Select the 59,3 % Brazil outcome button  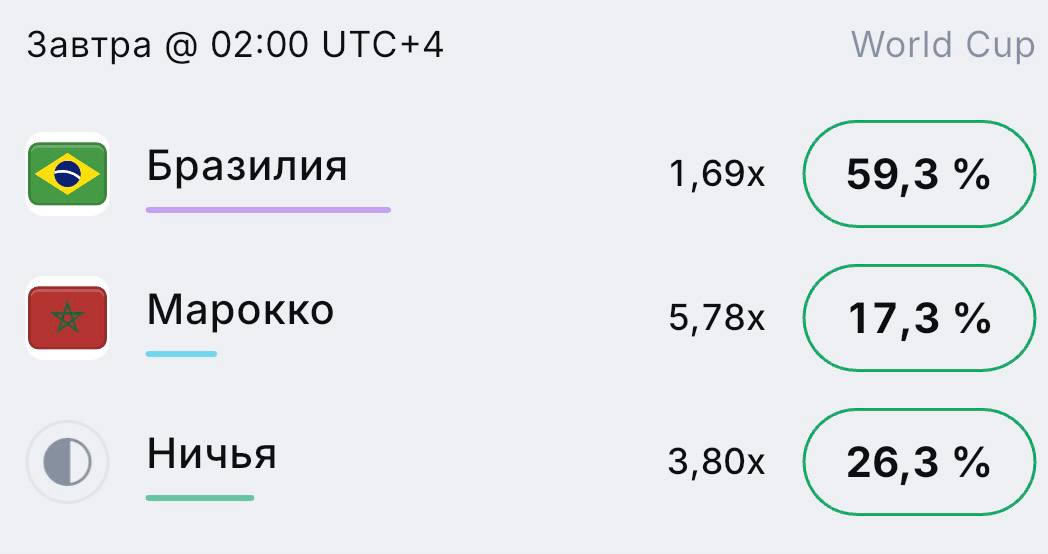pyautogui.click(x=918, y=174)
